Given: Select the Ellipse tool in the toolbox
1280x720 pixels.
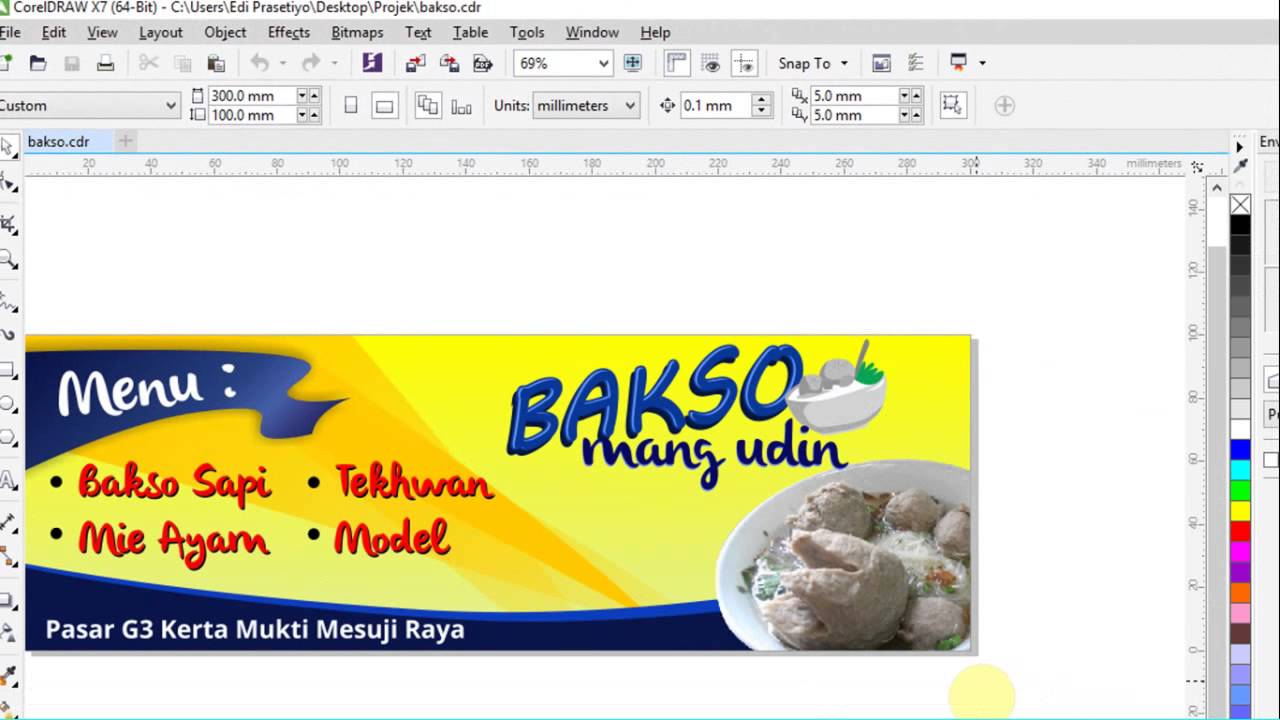Looking at the screenshot, I should click(8, 405).
